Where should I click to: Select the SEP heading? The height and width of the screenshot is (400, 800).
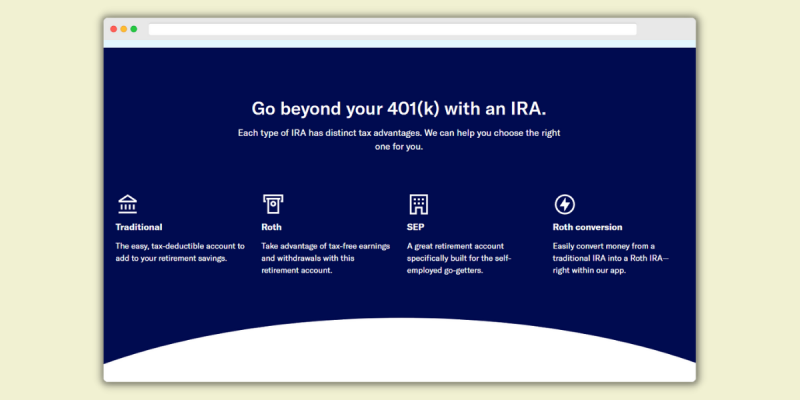pos(415,227)
